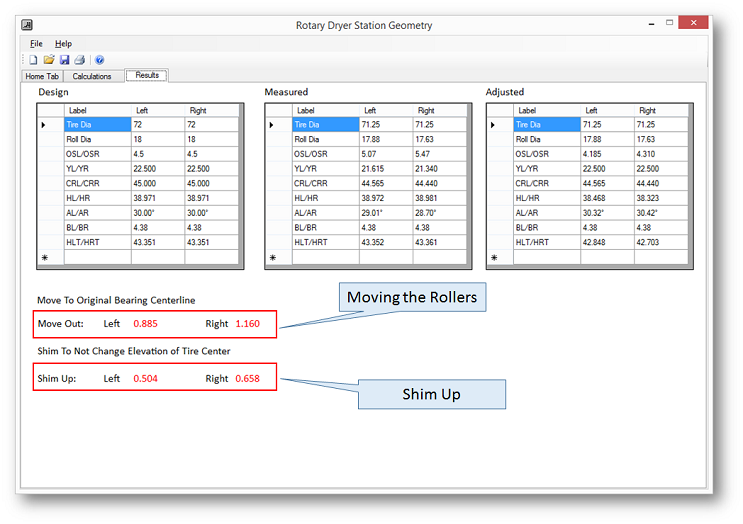
Task: Click Adjusted AL/AR right value 30.42°
Action: click(x=661, y=213)
